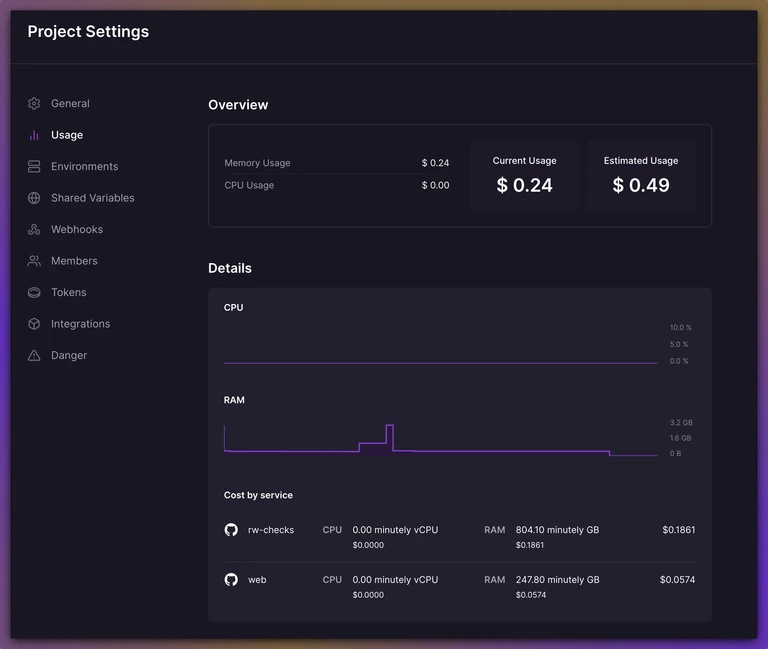Click 804.10 minutely GB text
768x649 pixels.
557,529
